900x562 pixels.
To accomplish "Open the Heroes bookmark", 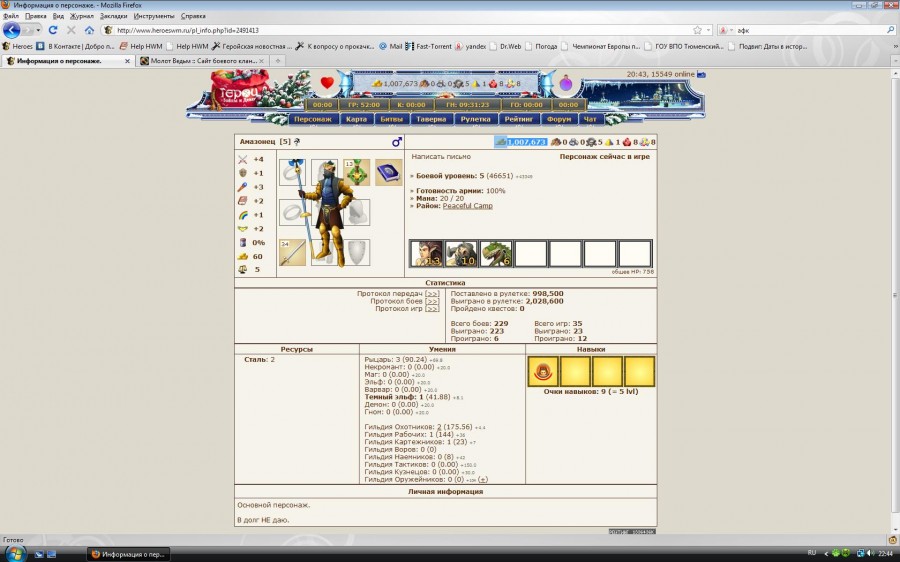I will [18, 46].
